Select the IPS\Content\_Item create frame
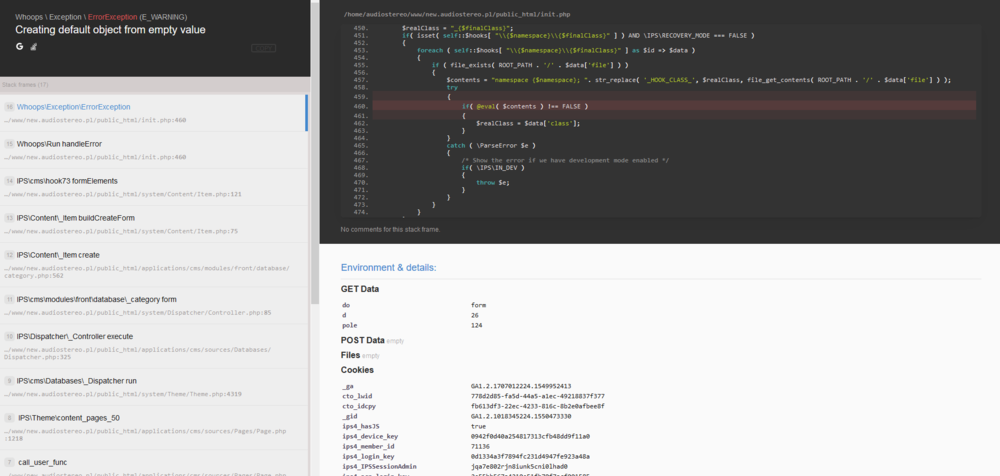 pyautogui.click(x=58, y=255)
